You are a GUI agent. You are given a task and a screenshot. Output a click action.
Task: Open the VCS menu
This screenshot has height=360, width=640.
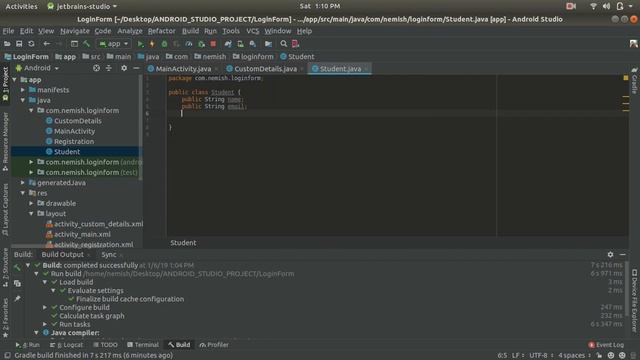pyautogui.click(x=252, y=31)
